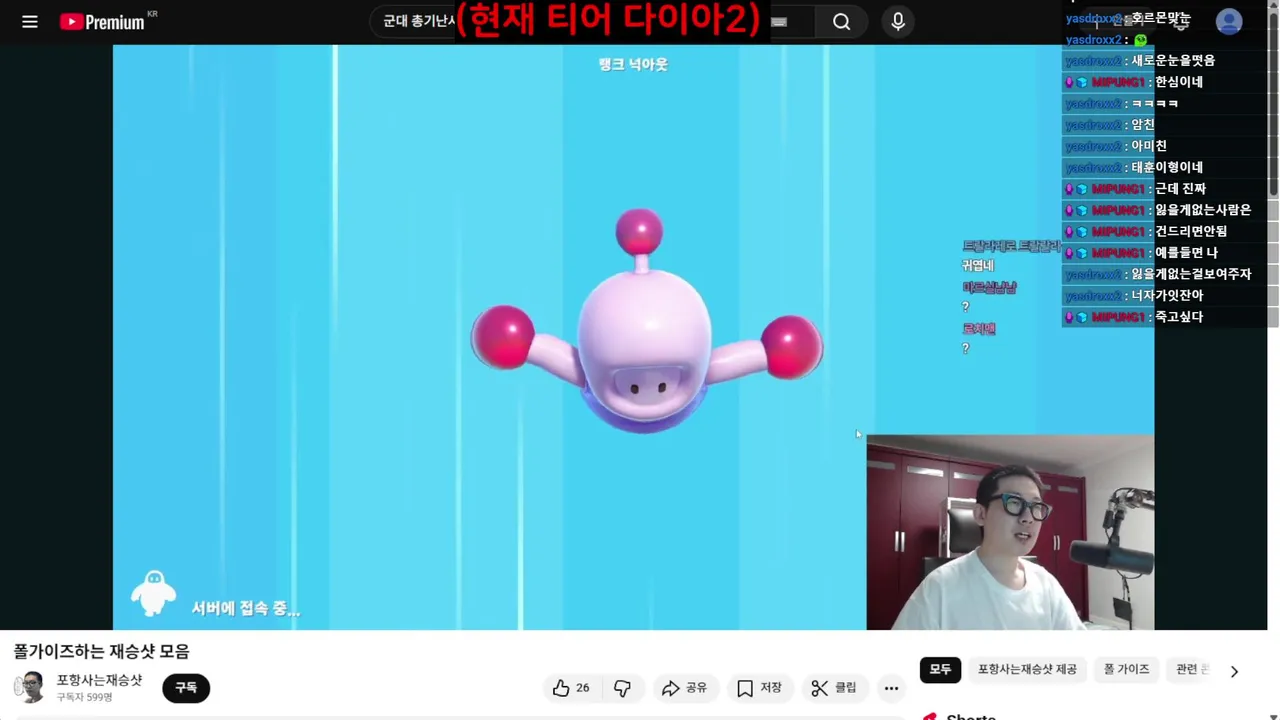This screenshot has width=1280, height=720.
Task: Create a clip with 클립 button
Action: 834,688
